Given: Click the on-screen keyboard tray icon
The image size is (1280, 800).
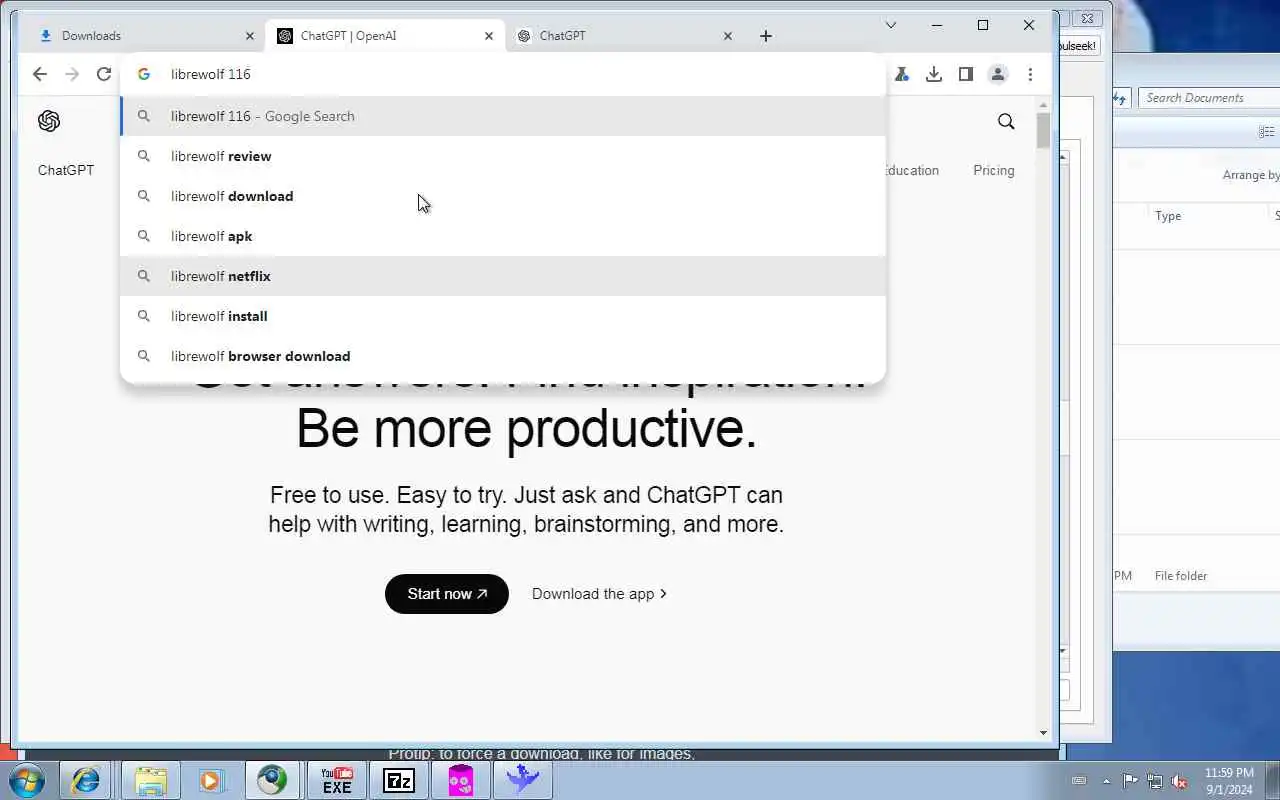Looking at the screenshot, I should [1079, 781].
